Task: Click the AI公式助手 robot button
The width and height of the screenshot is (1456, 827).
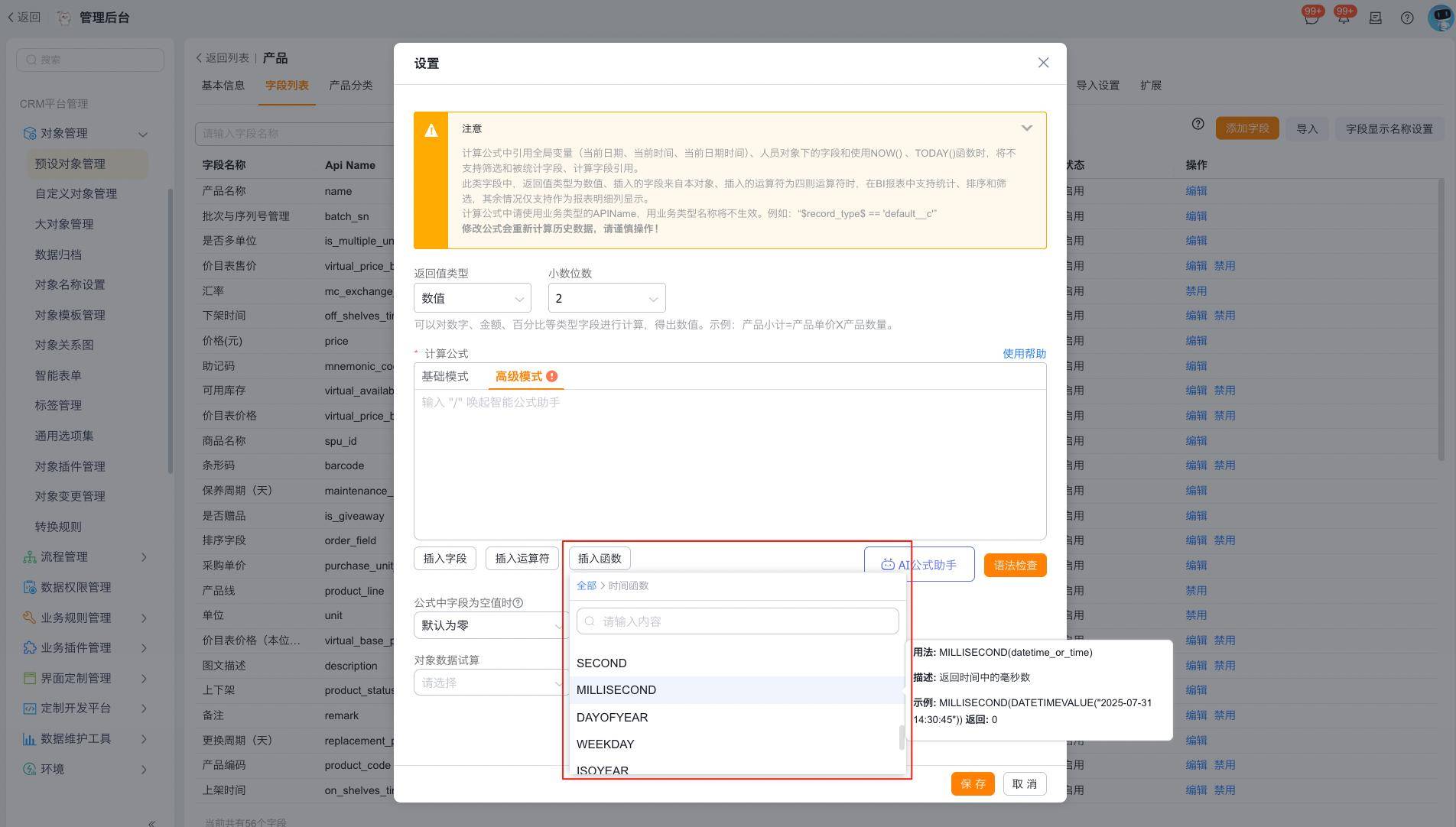Action: (x=918, y=565)
